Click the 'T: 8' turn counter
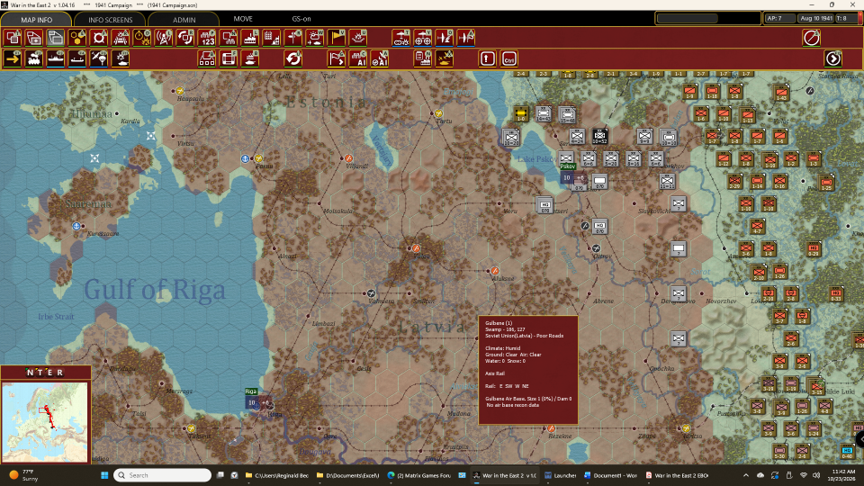This screenshot has height=486, width=864. [x=846, y=18]
